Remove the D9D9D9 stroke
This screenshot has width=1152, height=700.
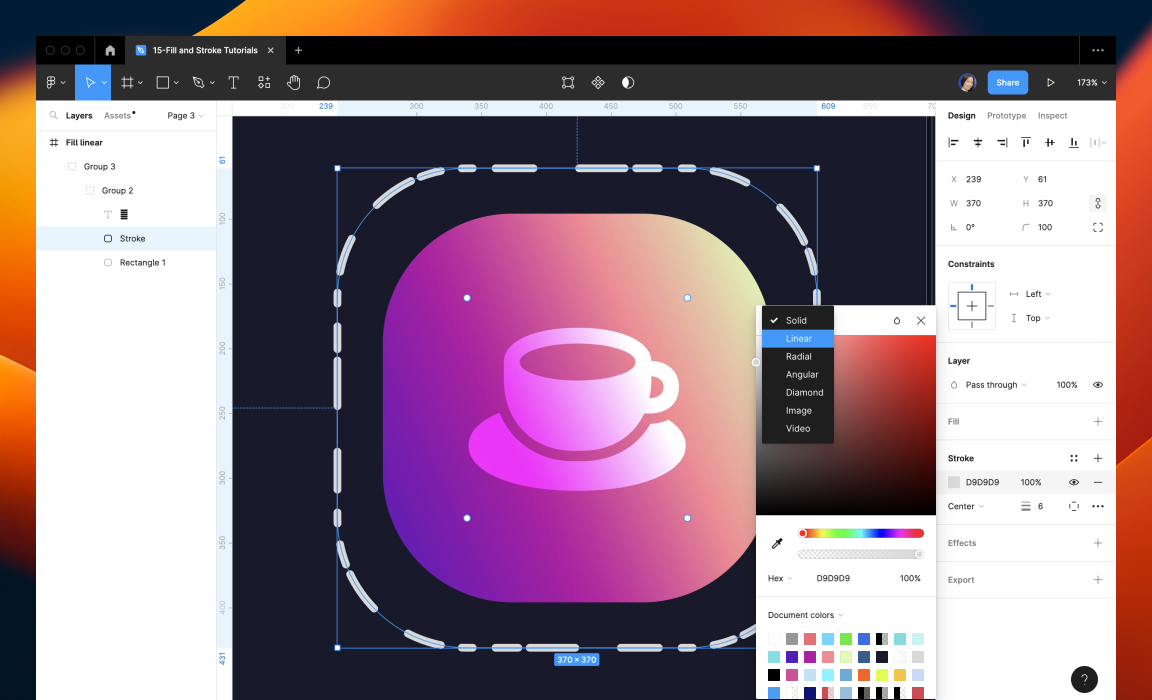(1098, 483)
